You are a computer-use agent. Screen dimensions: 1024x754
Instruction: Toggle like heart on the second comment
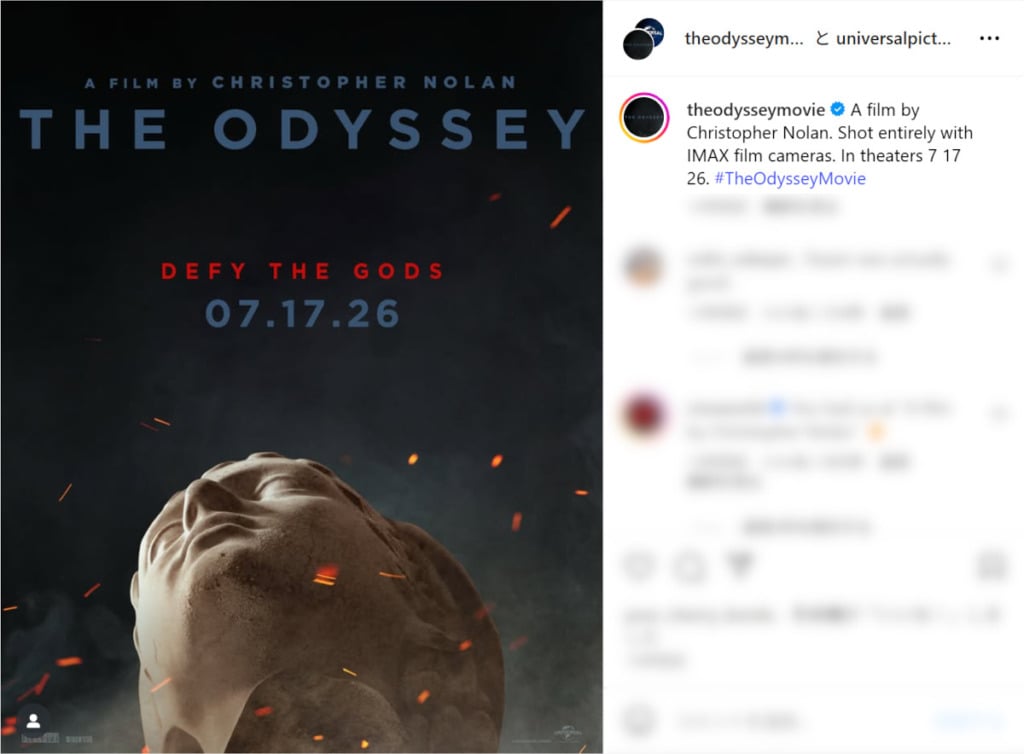click(x=1000, y=413)
